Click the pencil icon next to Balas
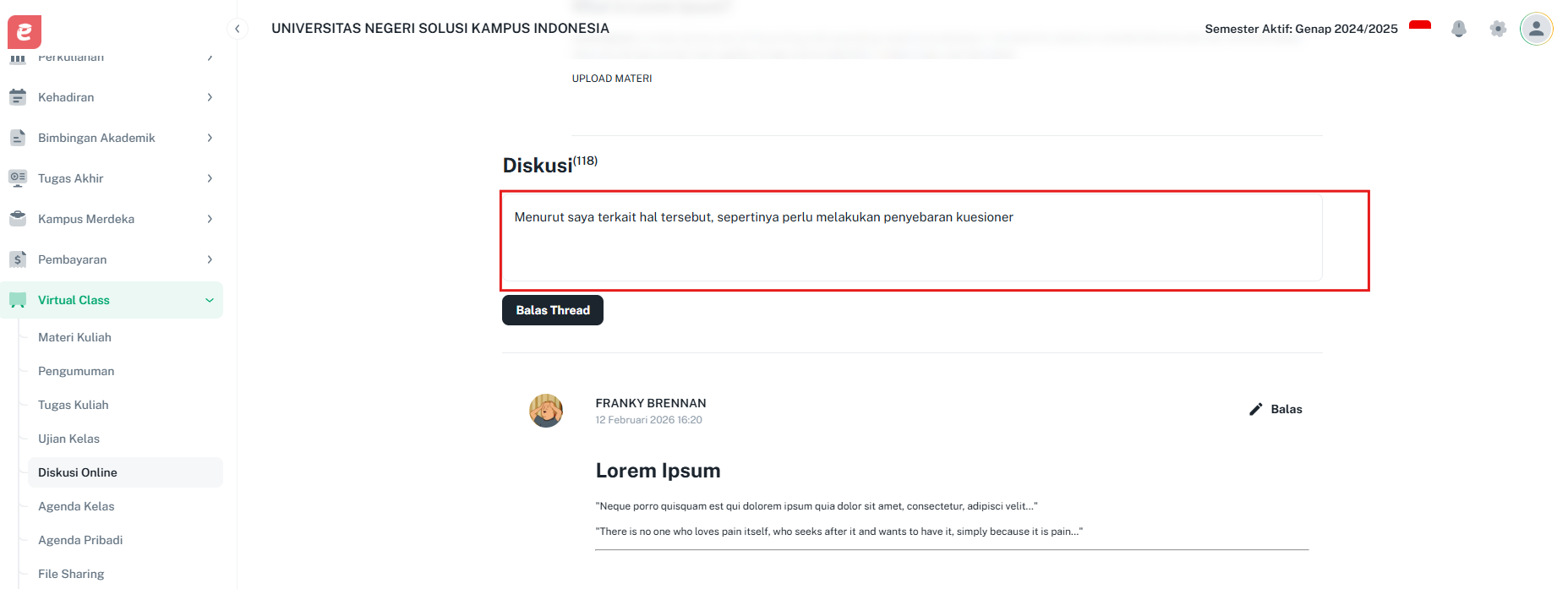 [1254, 408]
